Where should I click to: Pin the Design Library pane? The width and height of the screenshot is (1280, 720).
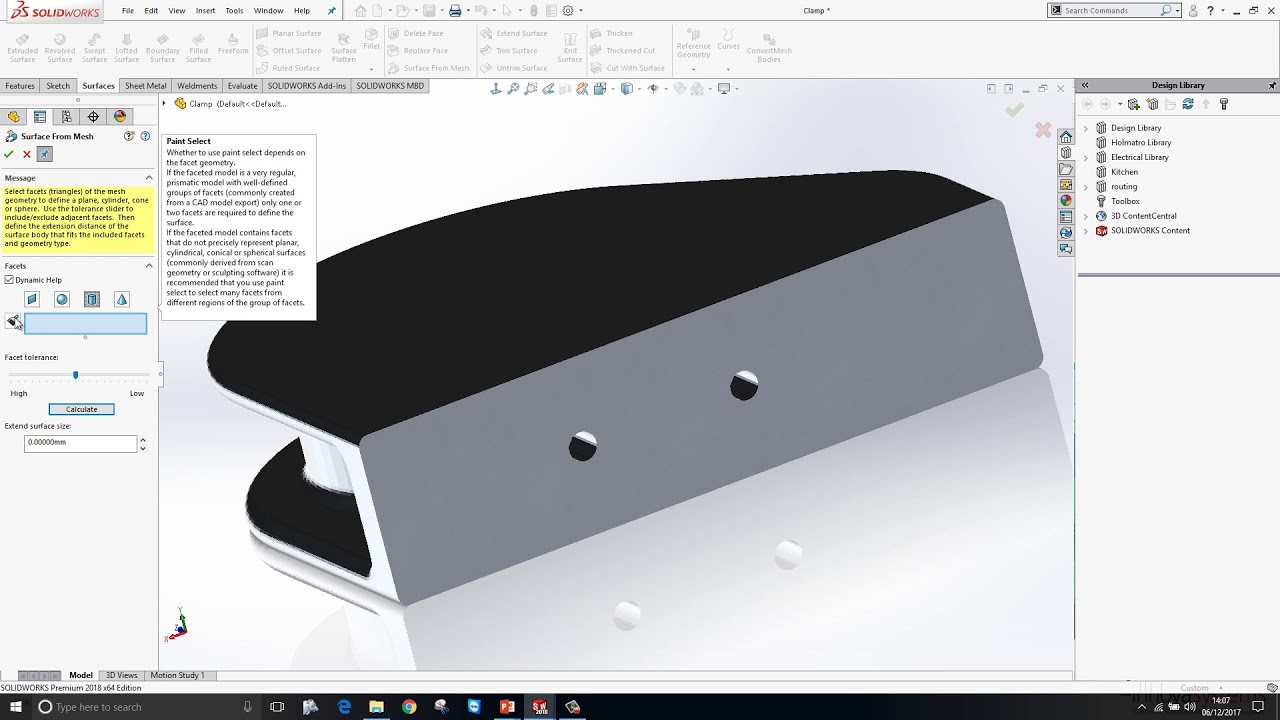coord(1272,86)
